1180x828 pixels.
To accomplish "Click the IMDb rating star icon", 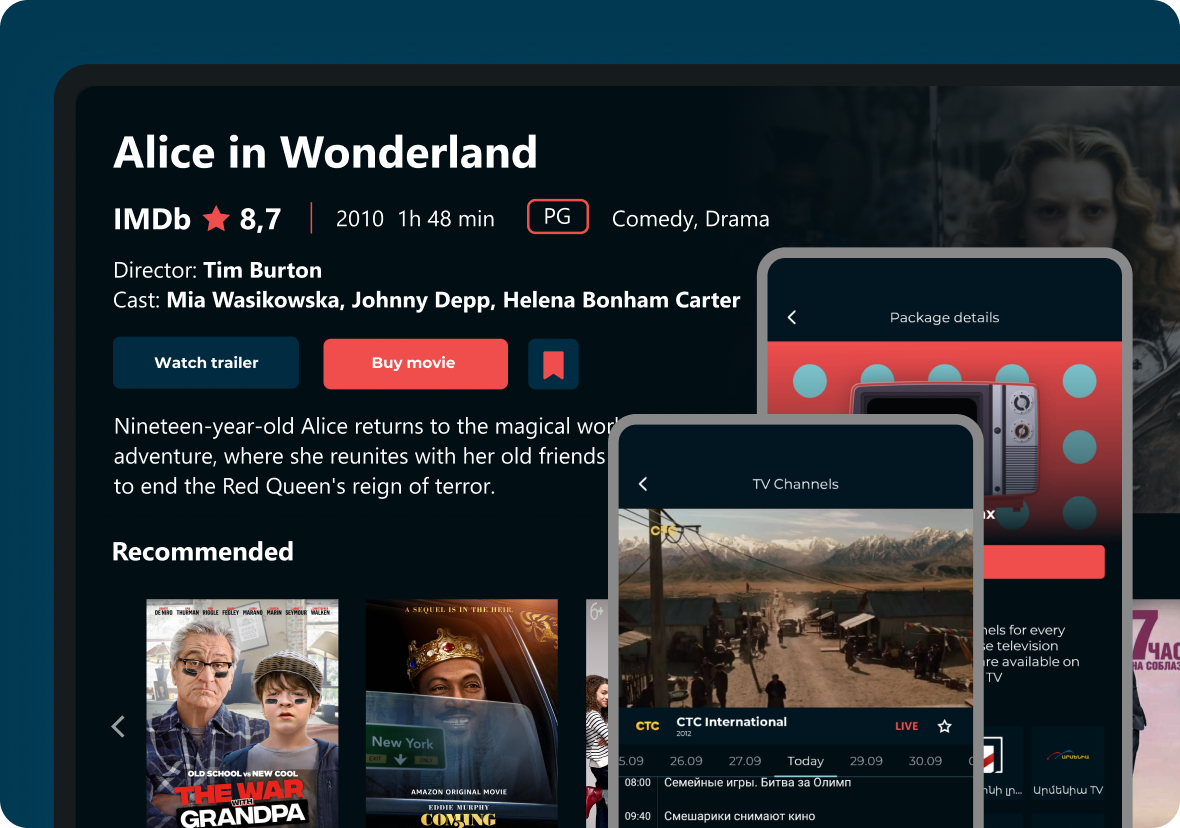I will point(216,219).
